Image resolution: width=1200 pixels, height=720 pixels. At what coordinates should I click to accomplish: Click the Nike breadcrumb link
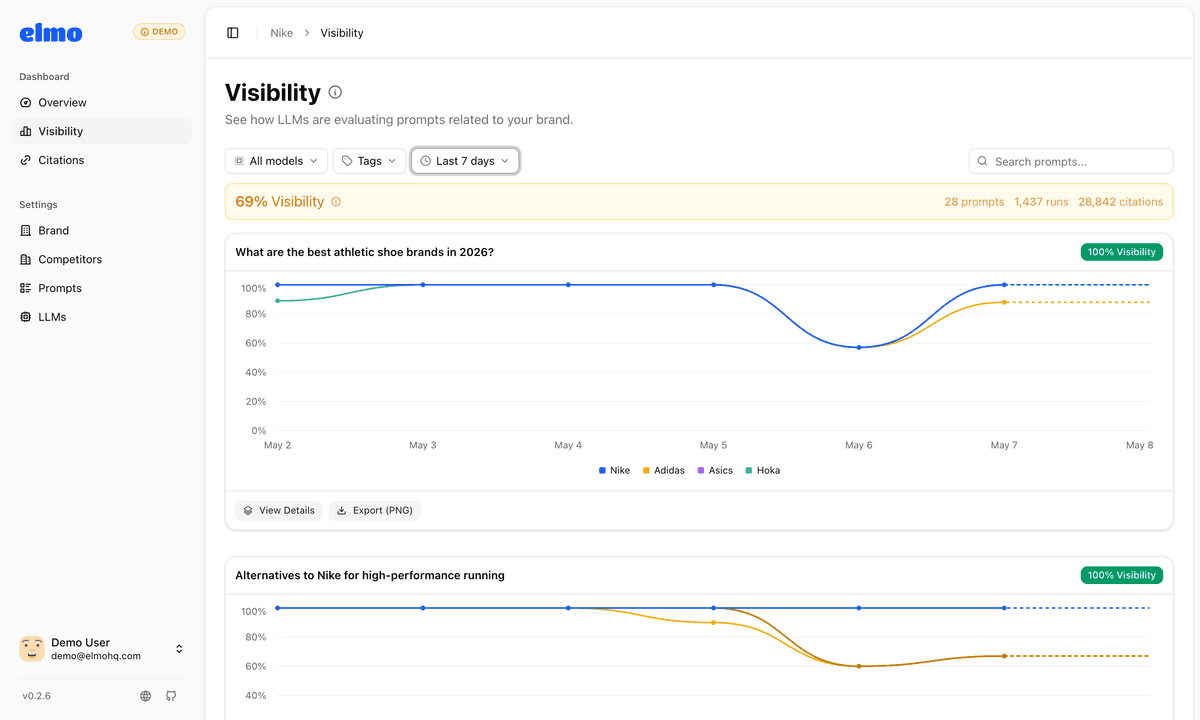[282, 33]
